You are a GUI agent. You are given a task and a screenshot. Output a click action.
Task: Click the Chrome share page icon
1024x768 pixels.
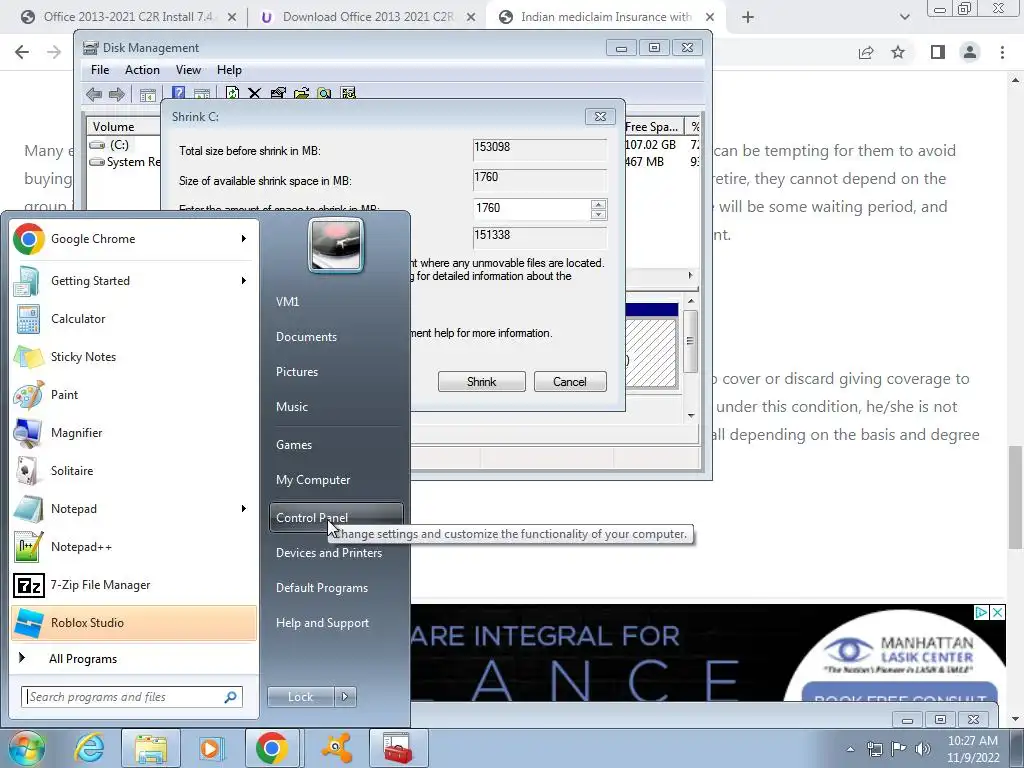point(866,52)
